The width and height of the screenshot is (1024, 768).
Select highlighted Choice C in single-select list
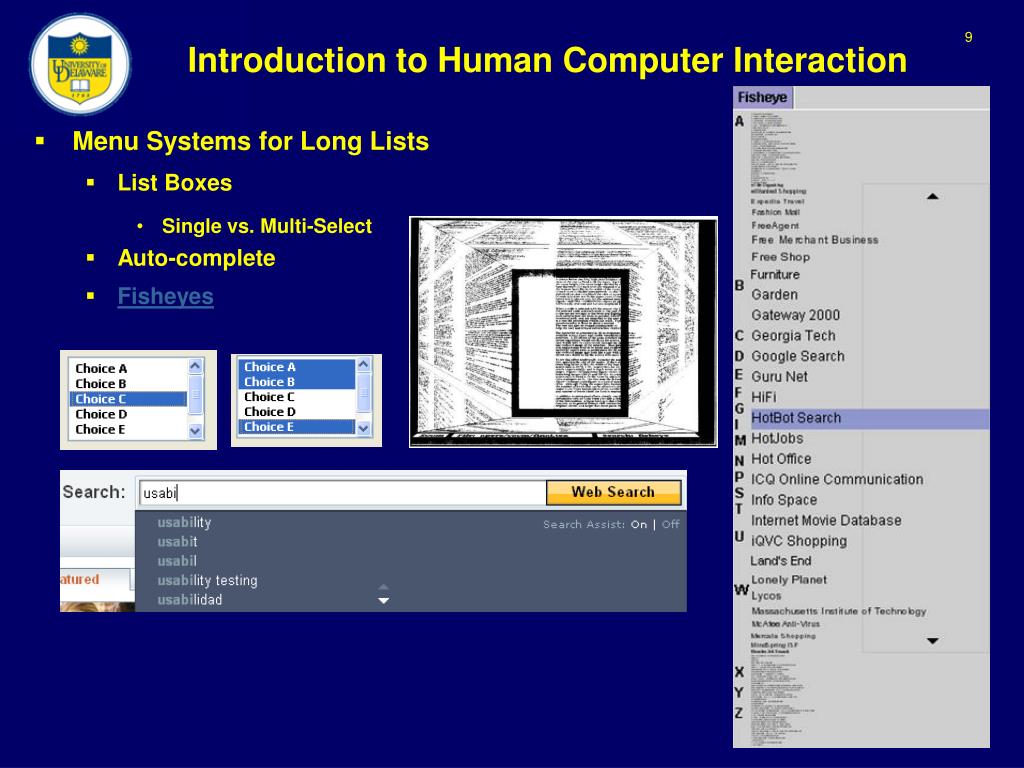(128, 399)
